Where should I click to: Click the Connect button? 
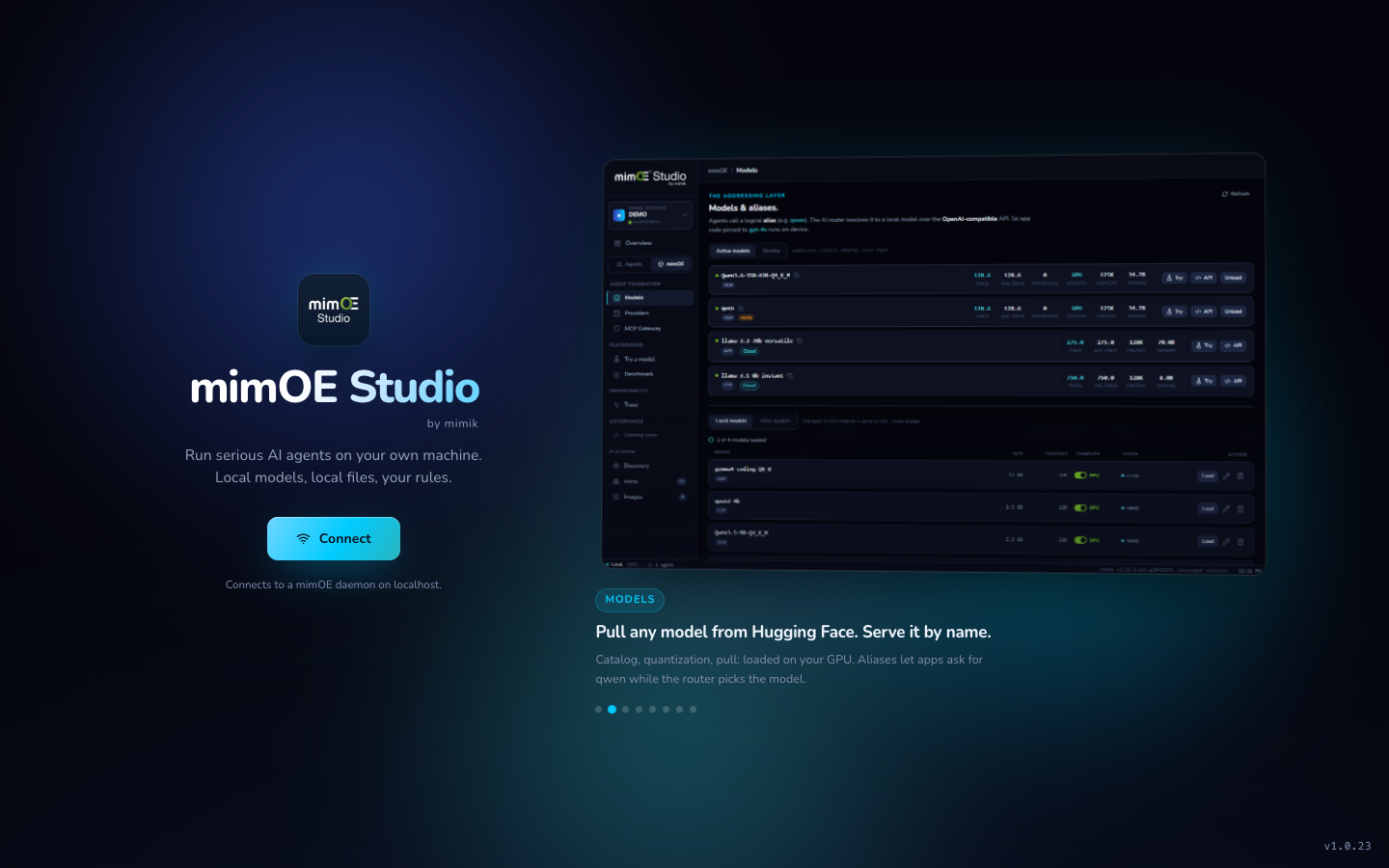click(334, 538)
